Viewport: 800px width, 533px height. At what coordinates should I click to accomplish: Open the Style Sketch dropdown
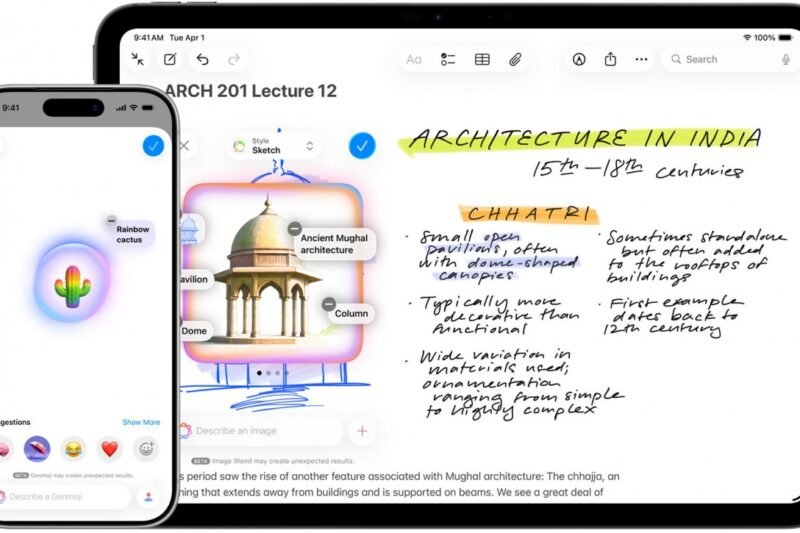(273, 146)
